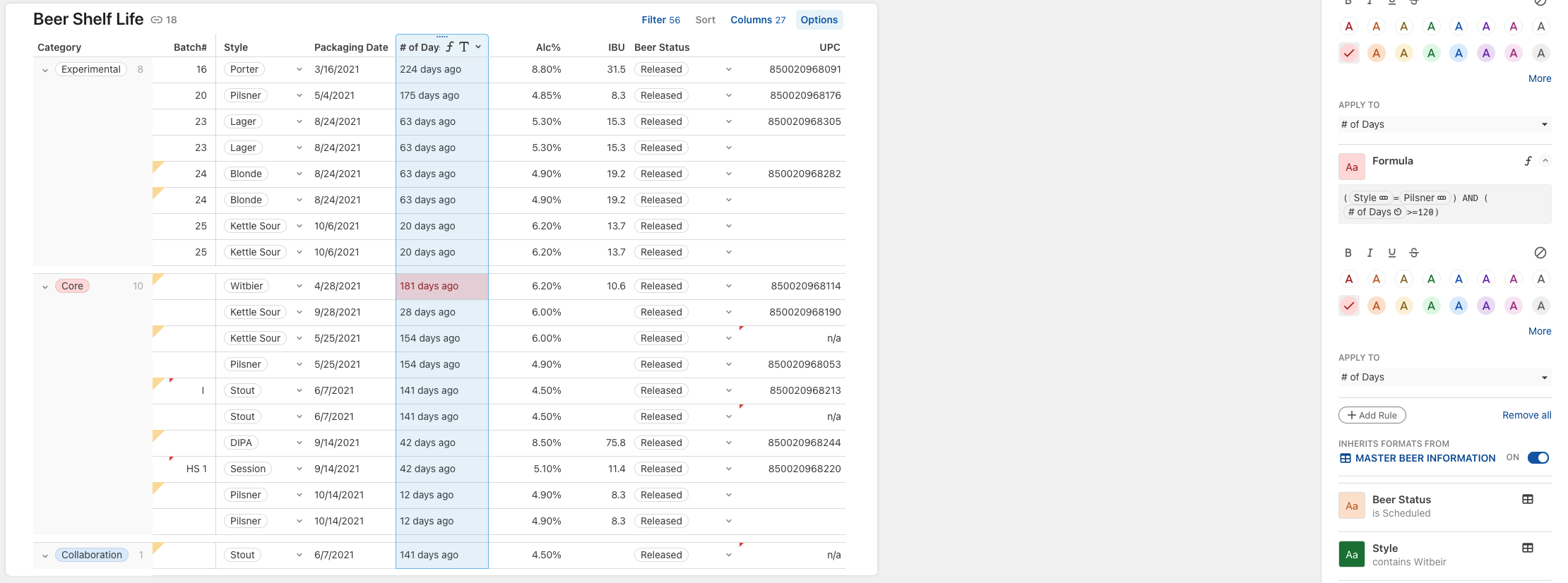Choose pink text color in Formula rule
This screenshot has width=1568, height=583.
click(1514, 279)
